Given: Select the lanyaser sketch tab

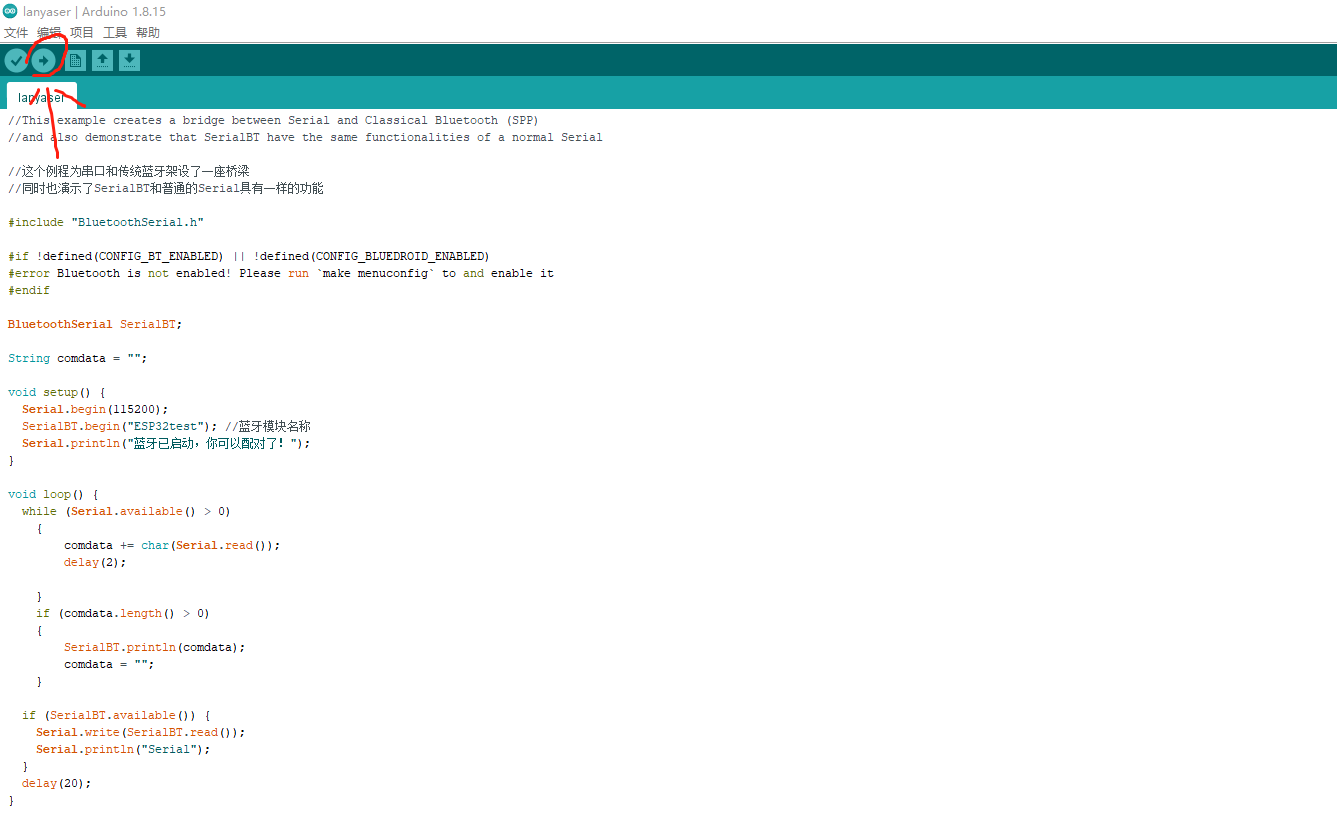Looking at the screenshot, I should coord(42,97).
